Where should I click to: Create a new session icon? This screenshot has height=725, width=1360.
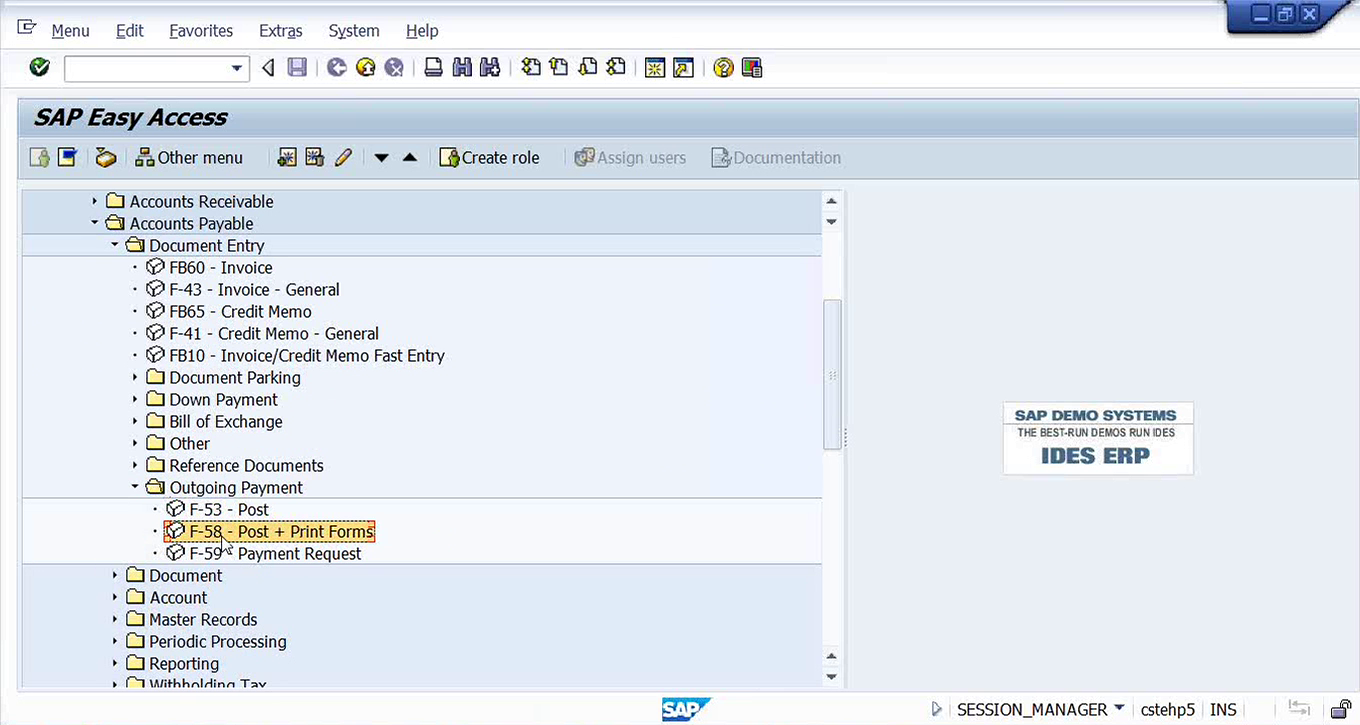655,68
